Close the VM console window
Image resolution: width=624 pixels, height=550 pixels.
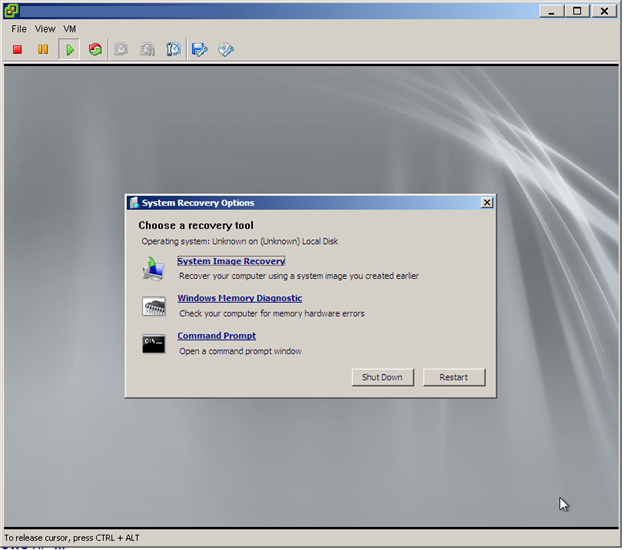click(x=604, y=11)
